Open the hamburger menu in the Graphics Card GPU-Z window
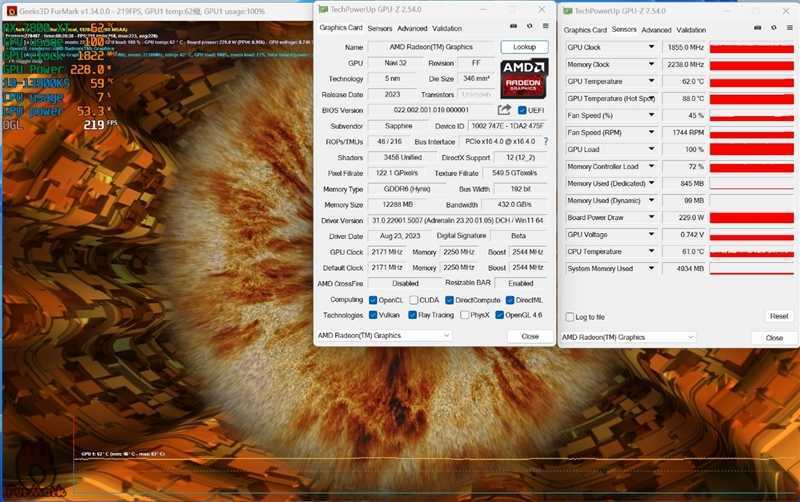800x502 pixels. [545, 26]
